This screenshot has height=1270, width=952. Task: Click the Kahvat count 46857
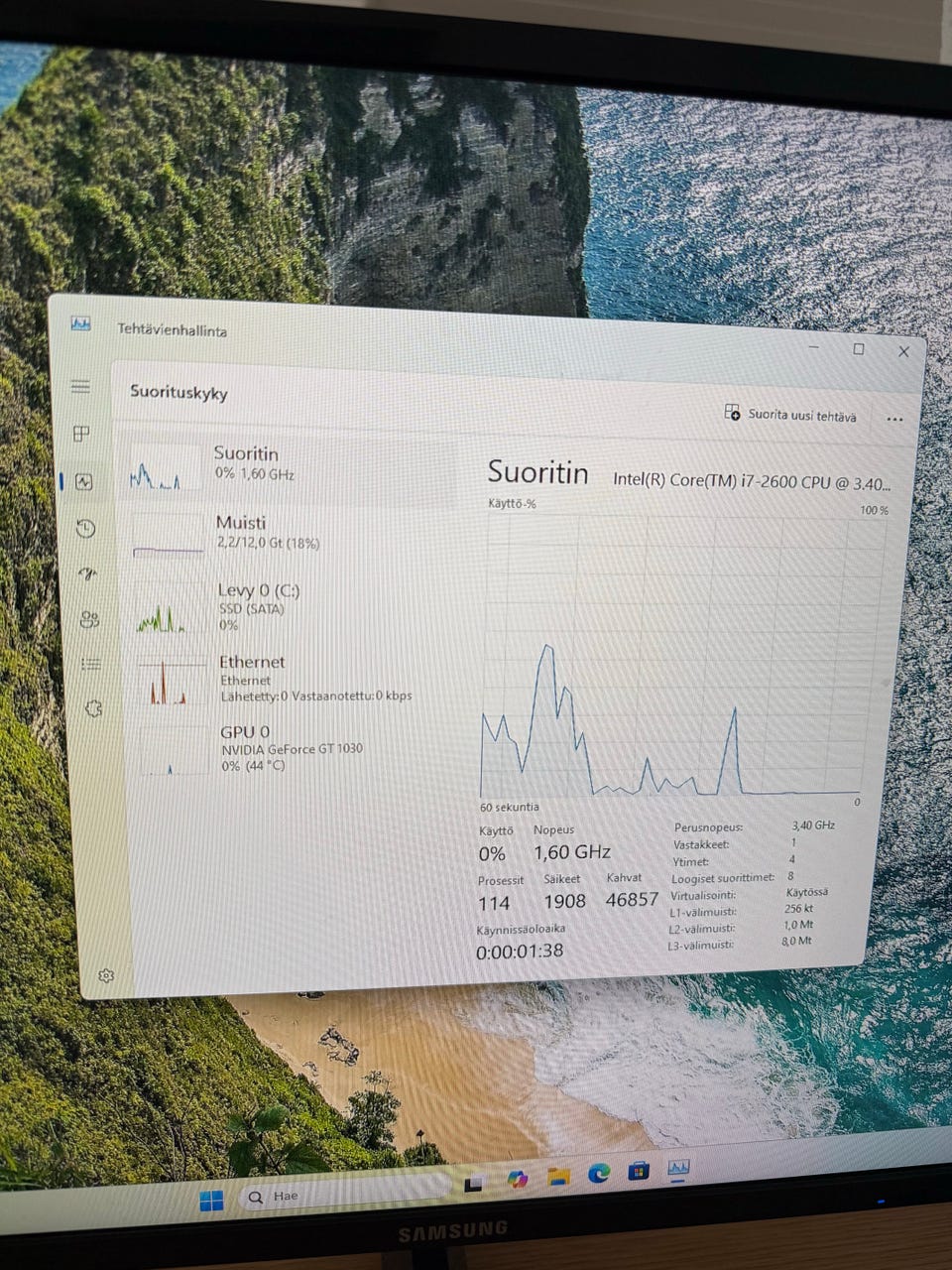tap(632, 899)
